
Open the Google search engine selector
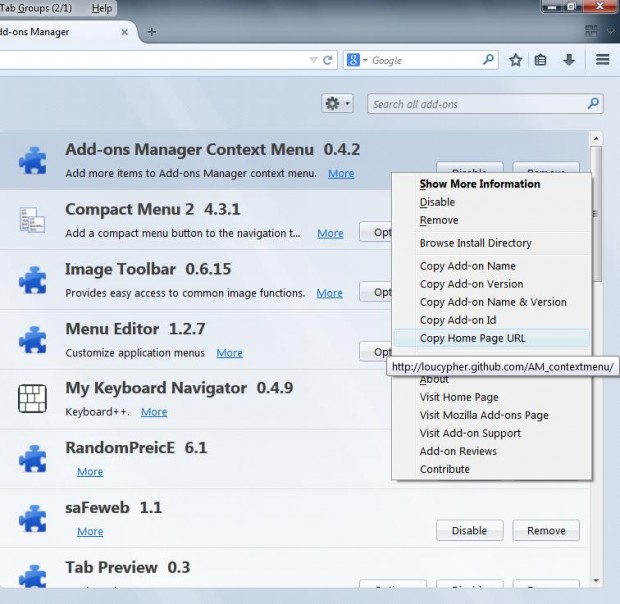pyautogui.click(x=357, y=60)
